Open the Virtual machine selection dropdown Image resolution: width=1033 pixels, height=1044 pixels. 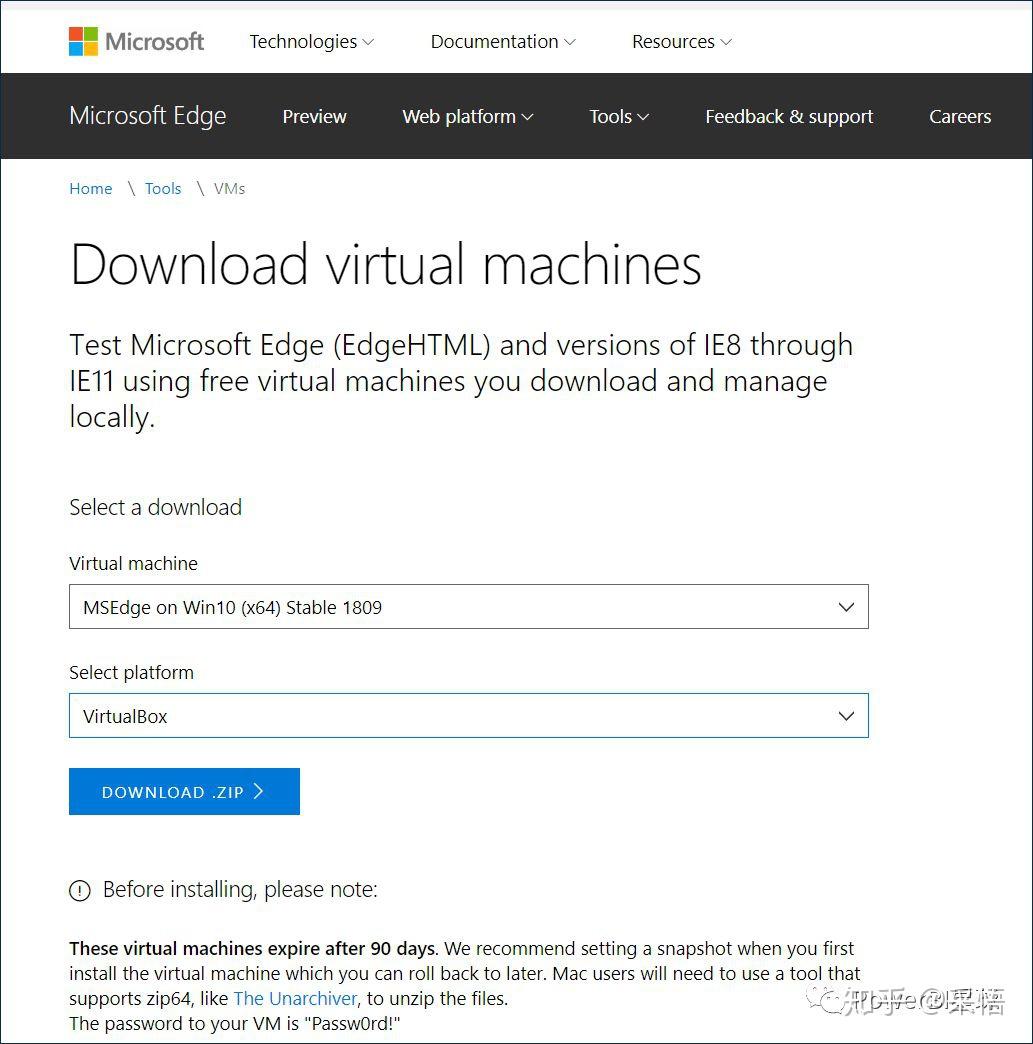(x=469, y=606)
